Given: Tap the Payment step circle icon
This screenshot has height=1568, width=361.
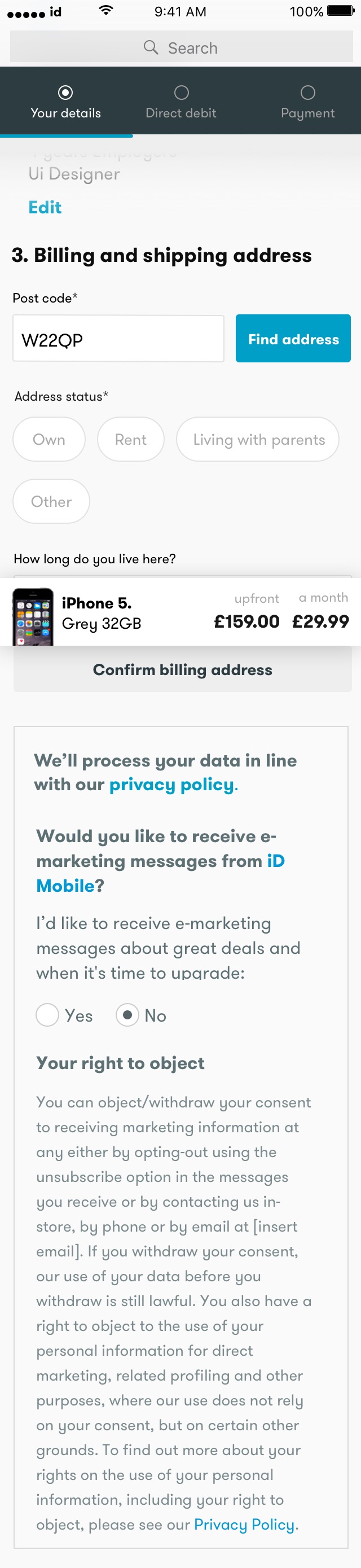Looking at the screenshot, I should point(307,93).
